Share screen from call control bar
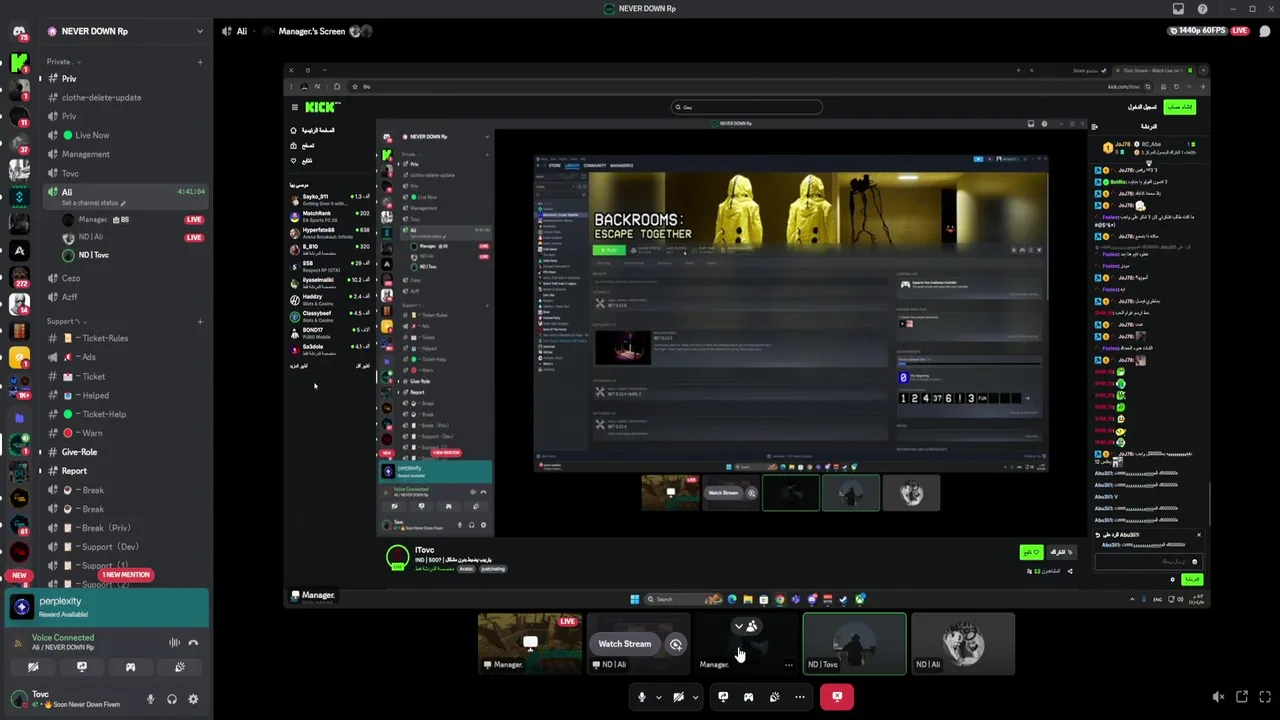The height and width of the screenshot is (720, 1280). 723,697
